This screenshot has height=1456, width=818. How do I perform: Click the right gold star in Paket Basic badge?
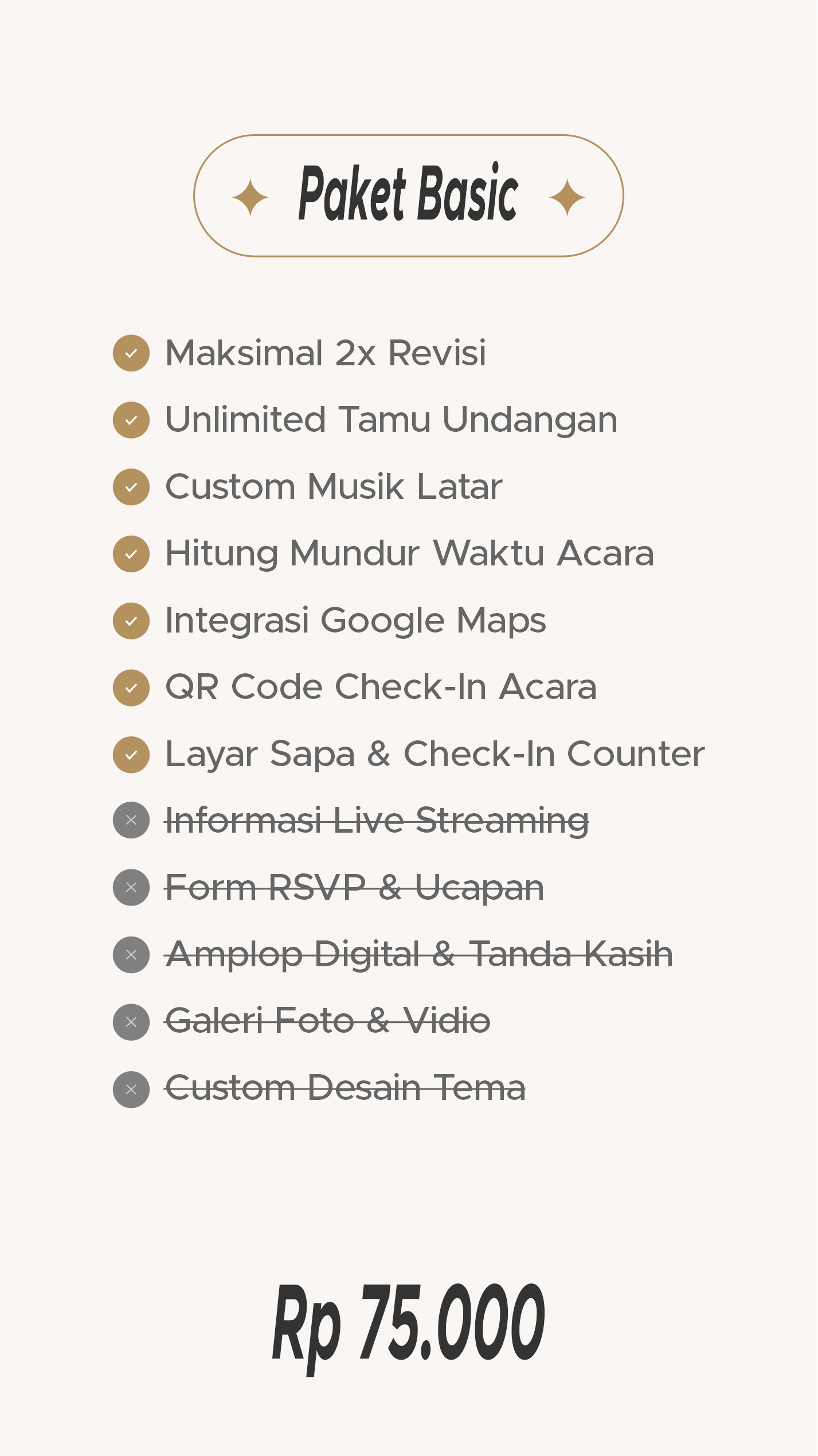point(567,198)
